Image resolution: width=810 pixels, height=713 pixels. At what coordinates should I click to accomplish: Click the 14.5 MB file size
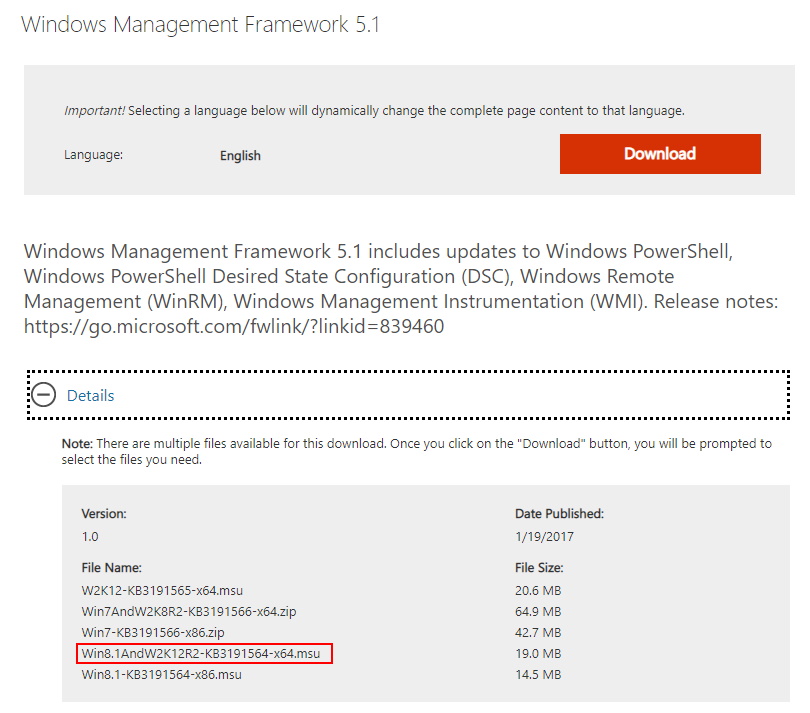538,675
